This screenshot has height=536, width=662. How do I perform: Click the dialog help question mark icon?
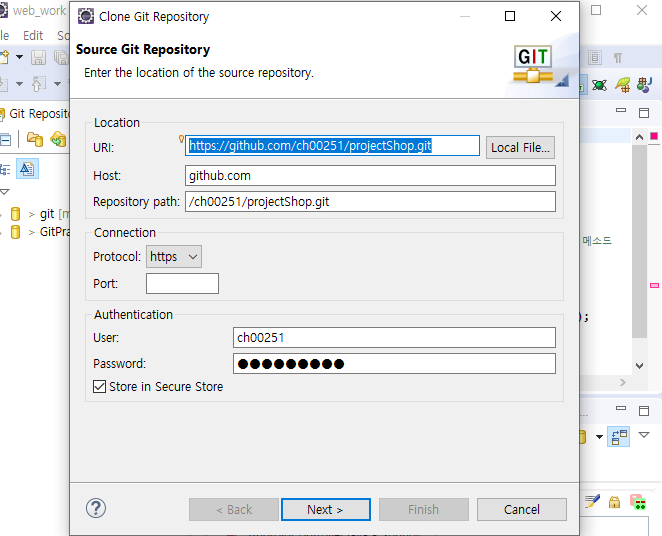tap(96, 508)
